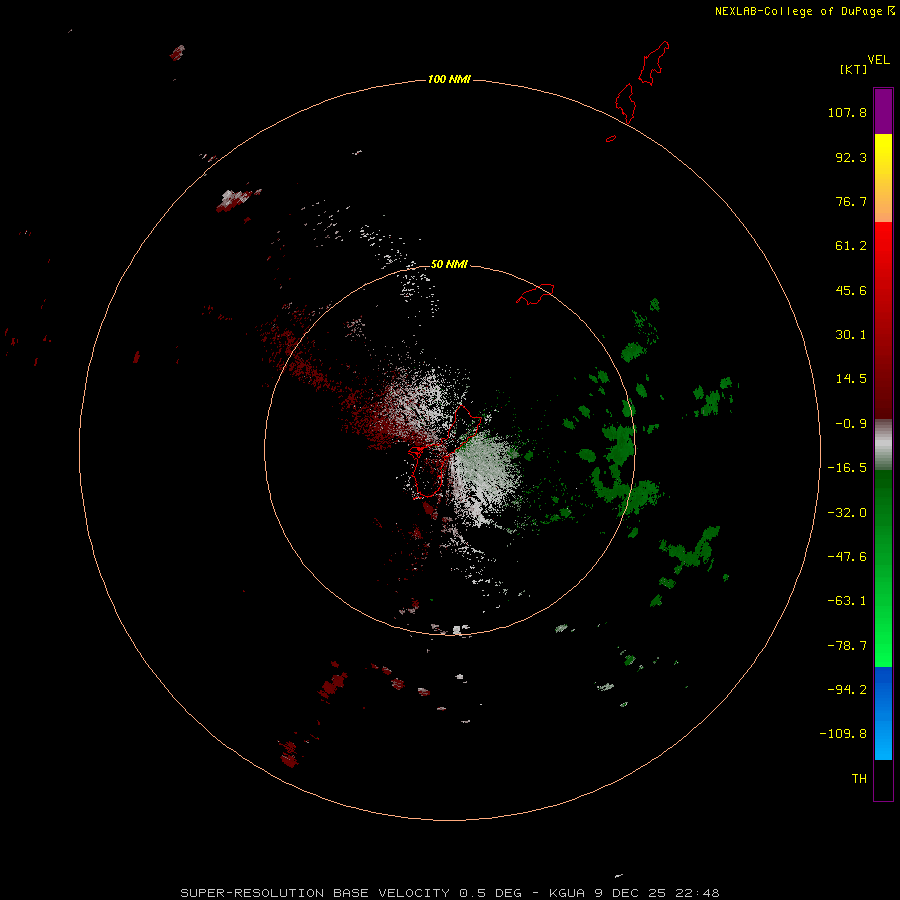Click the [KT] units label
Screen dimensions: 900x900
pos(853,69)
